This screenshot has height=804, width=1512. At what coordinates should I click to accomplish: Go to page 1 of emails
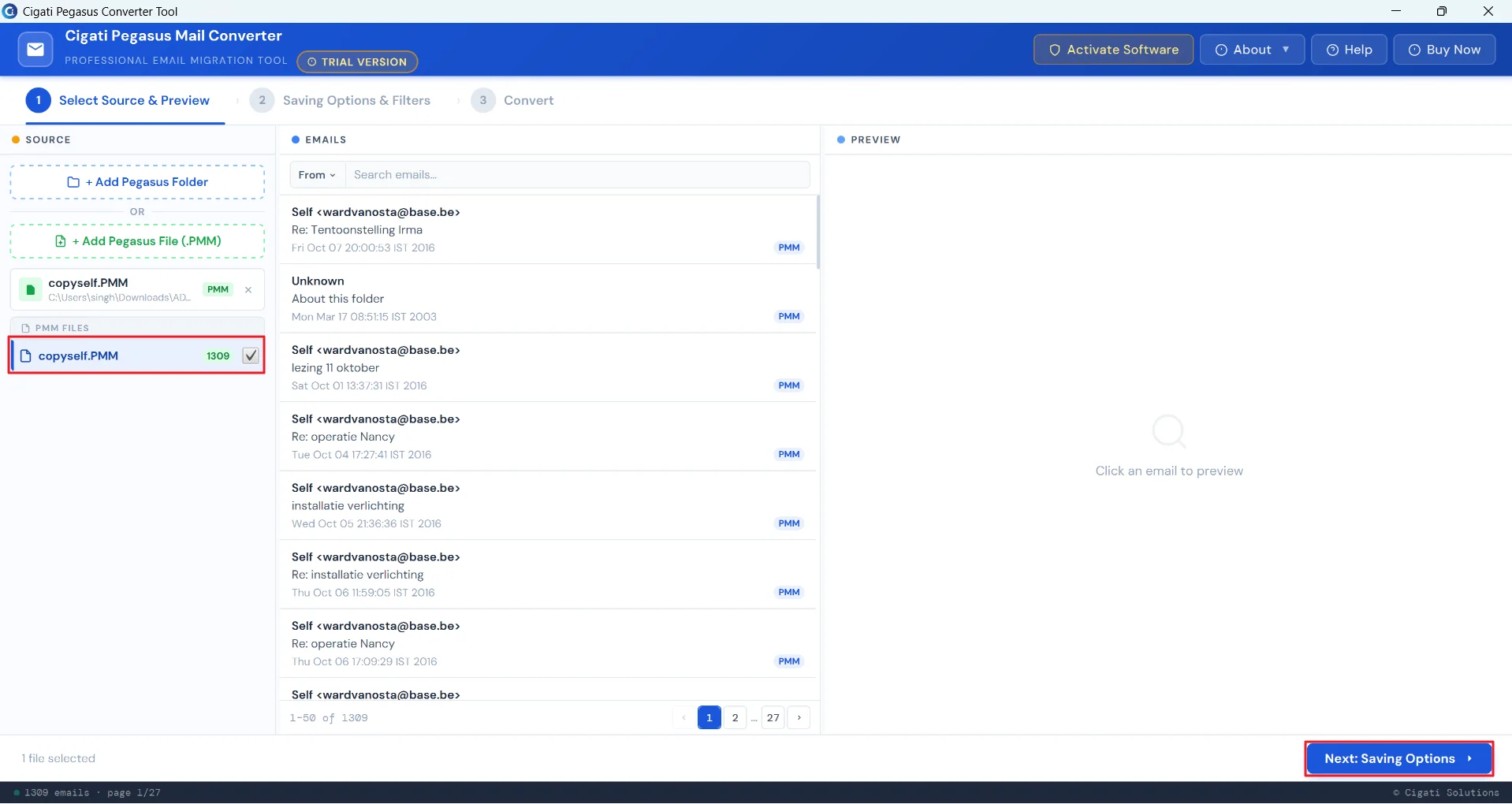point(709,717)
